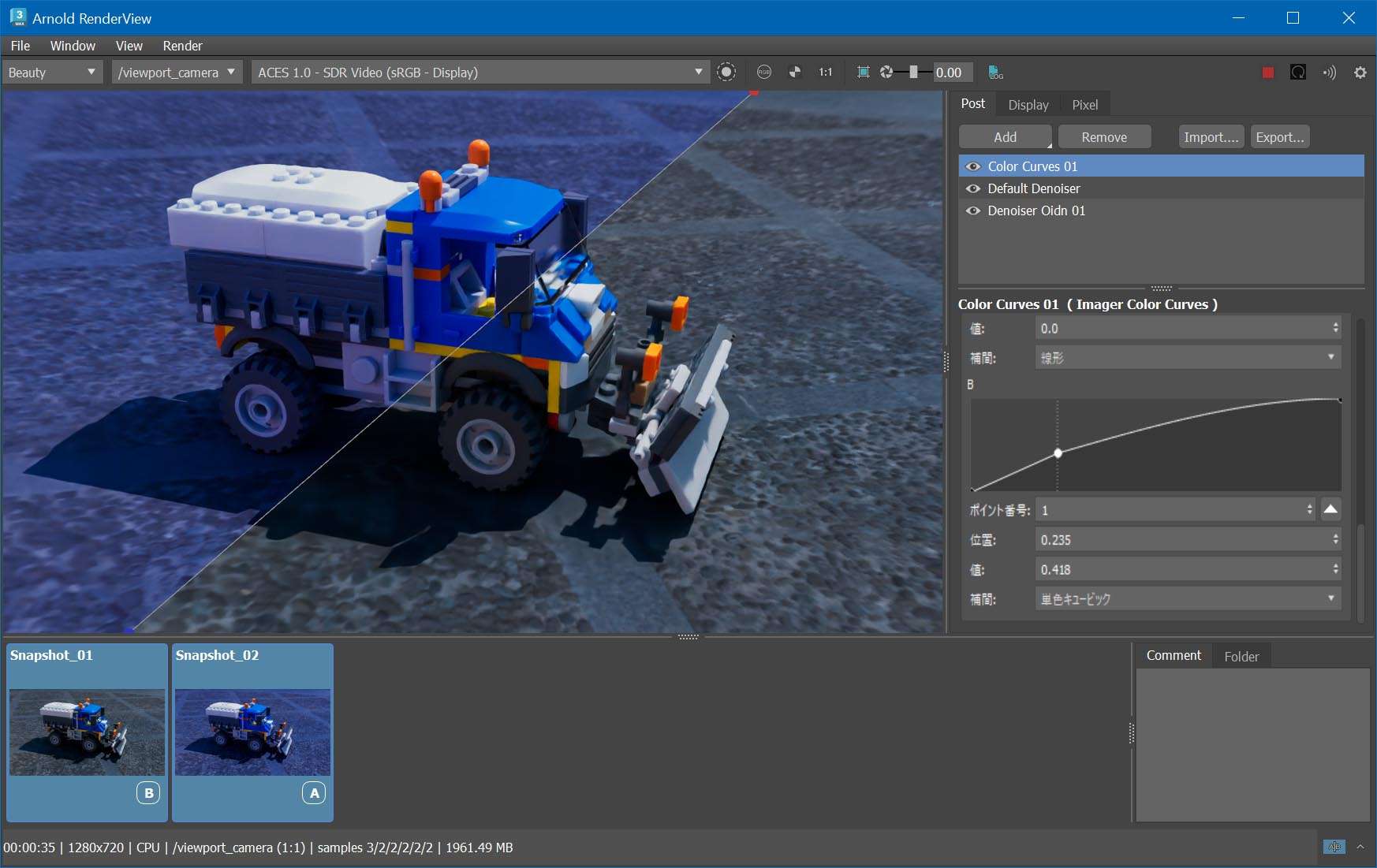Open render view settings gear
Viewport: 1377px width, 868px height.
coord(1360,73)
